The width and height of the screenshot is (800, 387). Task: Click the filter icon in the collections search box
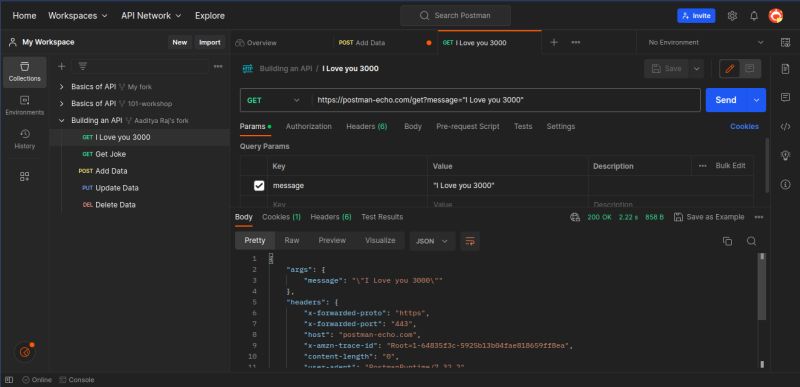(x=83, y=66)
